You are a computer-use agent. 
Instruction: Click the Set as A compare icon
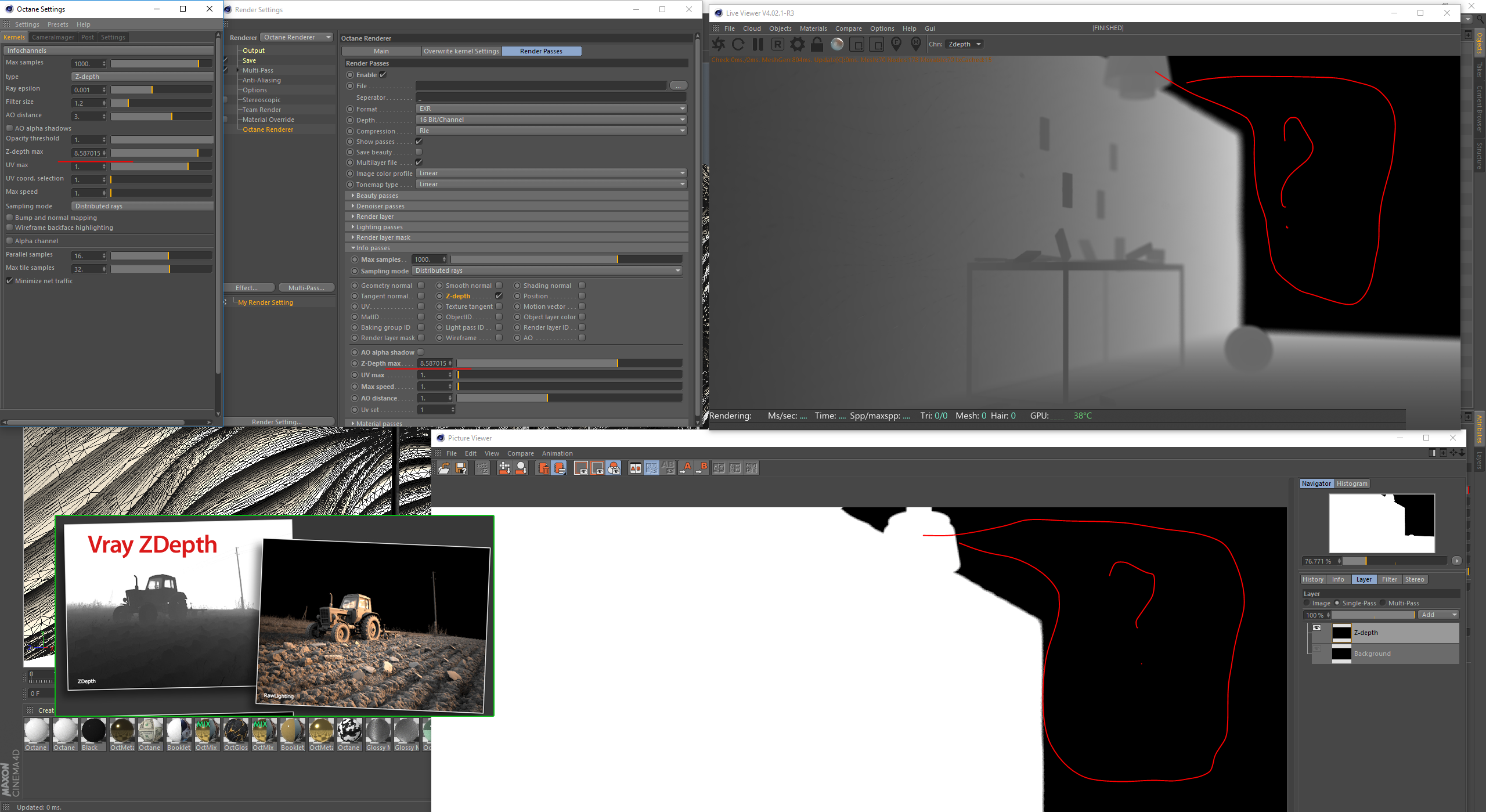(x=686, y=468)
